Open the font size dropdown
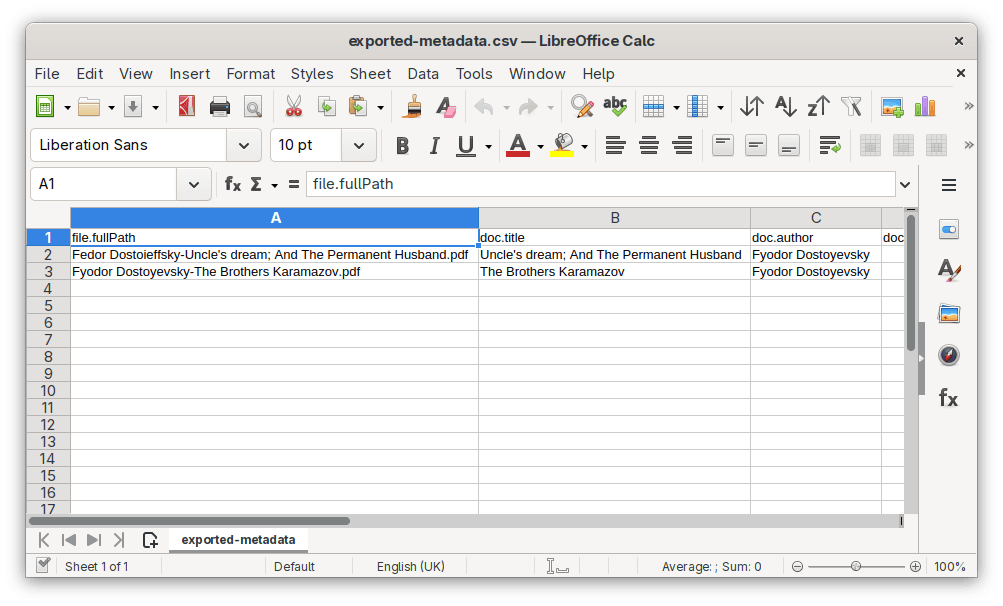Screen dimensions: 1003x606 (x=358, y=145)
